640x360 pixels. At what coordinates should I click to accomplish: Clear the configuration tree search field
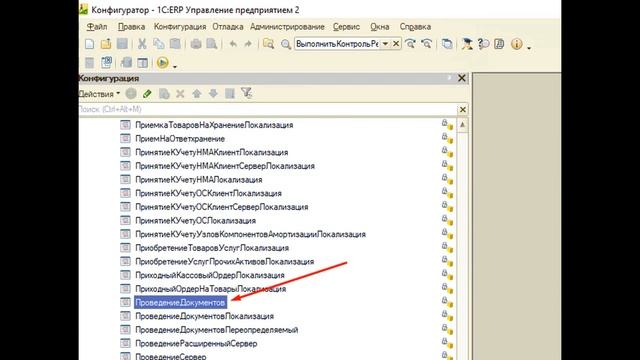462,109
